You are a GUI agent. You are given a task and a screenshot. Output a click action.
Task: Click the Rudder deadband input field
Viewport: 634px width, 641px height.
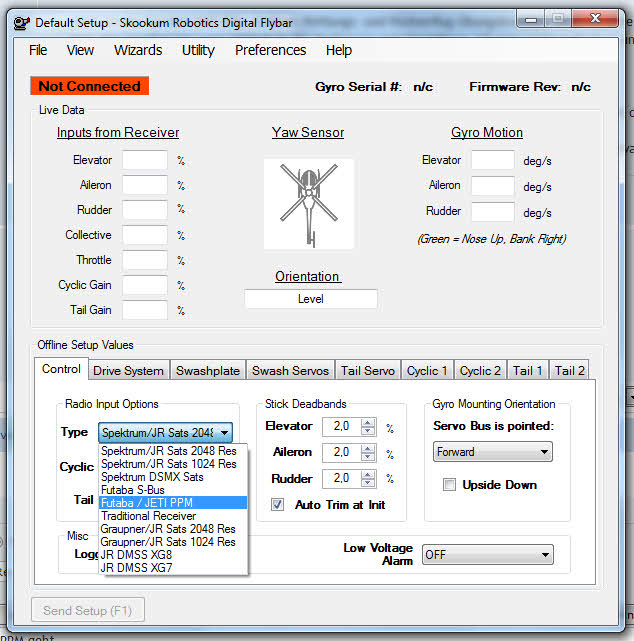click(342, 479)
